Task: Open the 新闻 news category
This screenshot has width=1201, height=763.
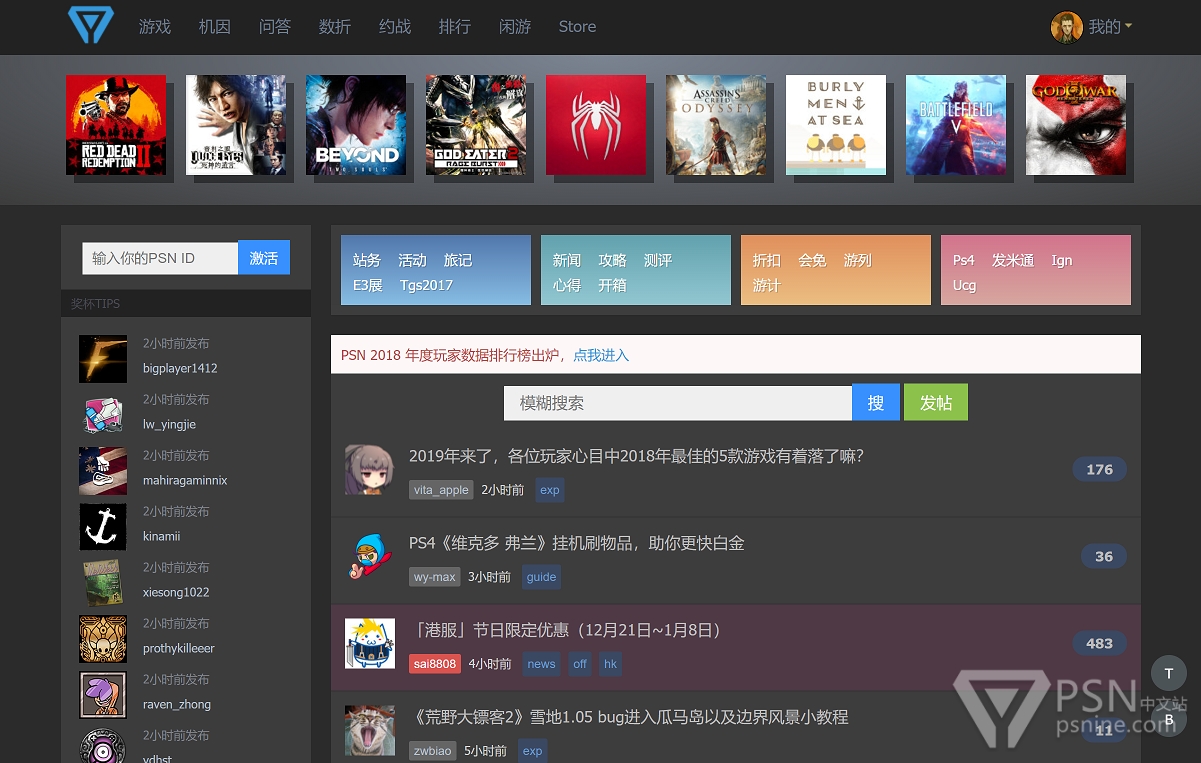Action: point(567,260)
